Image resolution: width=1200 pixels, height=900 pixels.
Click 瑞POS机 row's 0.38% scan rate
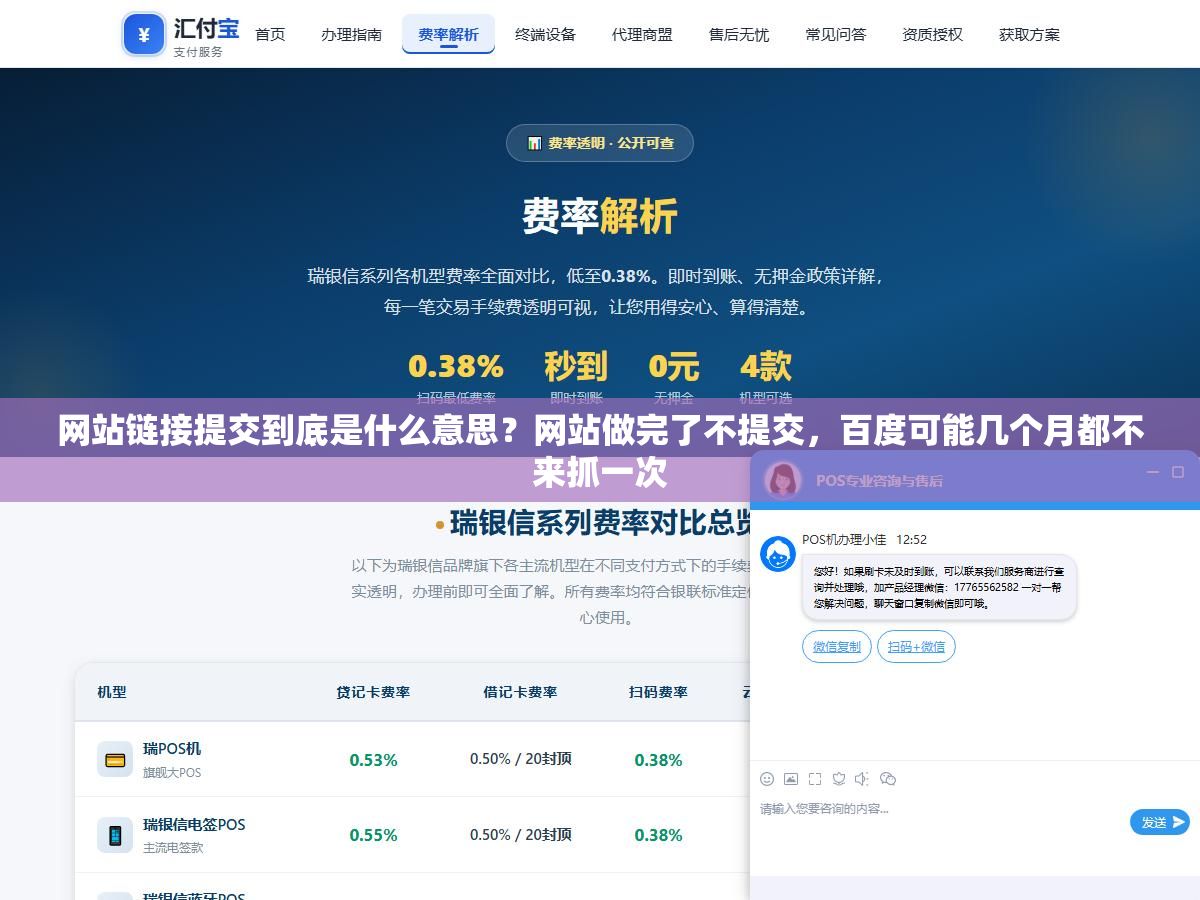point(658,760)
